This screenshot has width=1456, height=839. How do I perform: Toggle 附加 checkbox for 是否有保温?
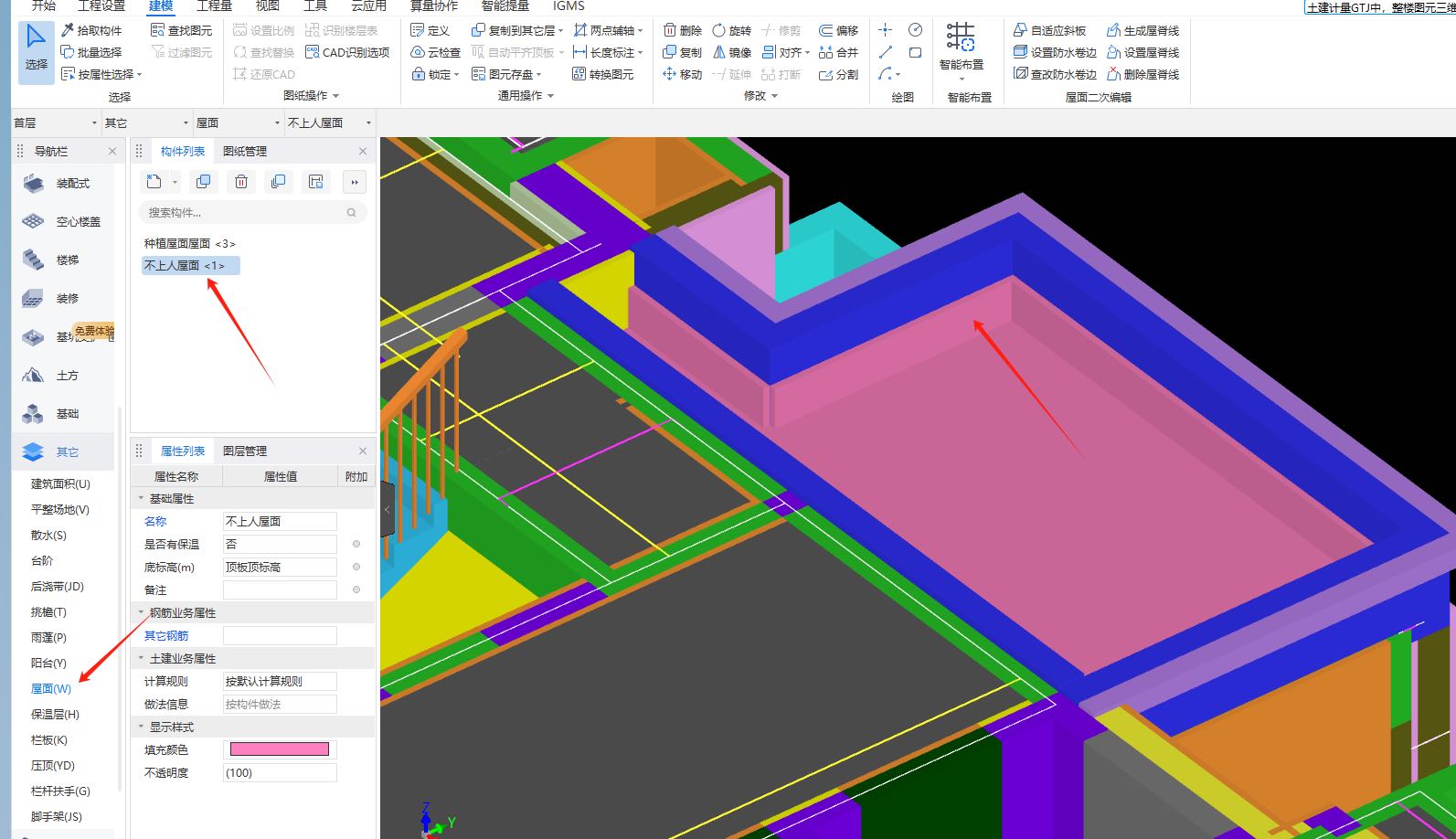[x=356, y=544]
